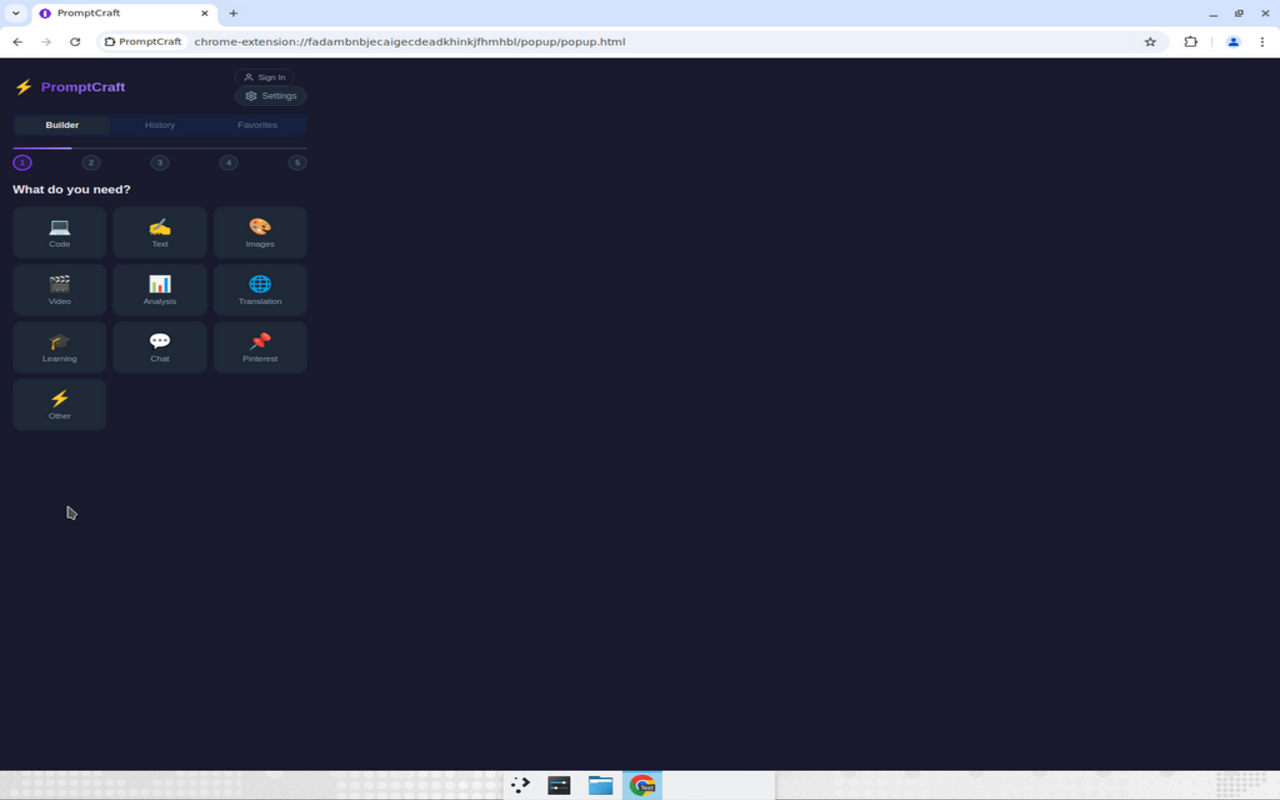Open a new browser tab
1280x800 pixels.
233,13
